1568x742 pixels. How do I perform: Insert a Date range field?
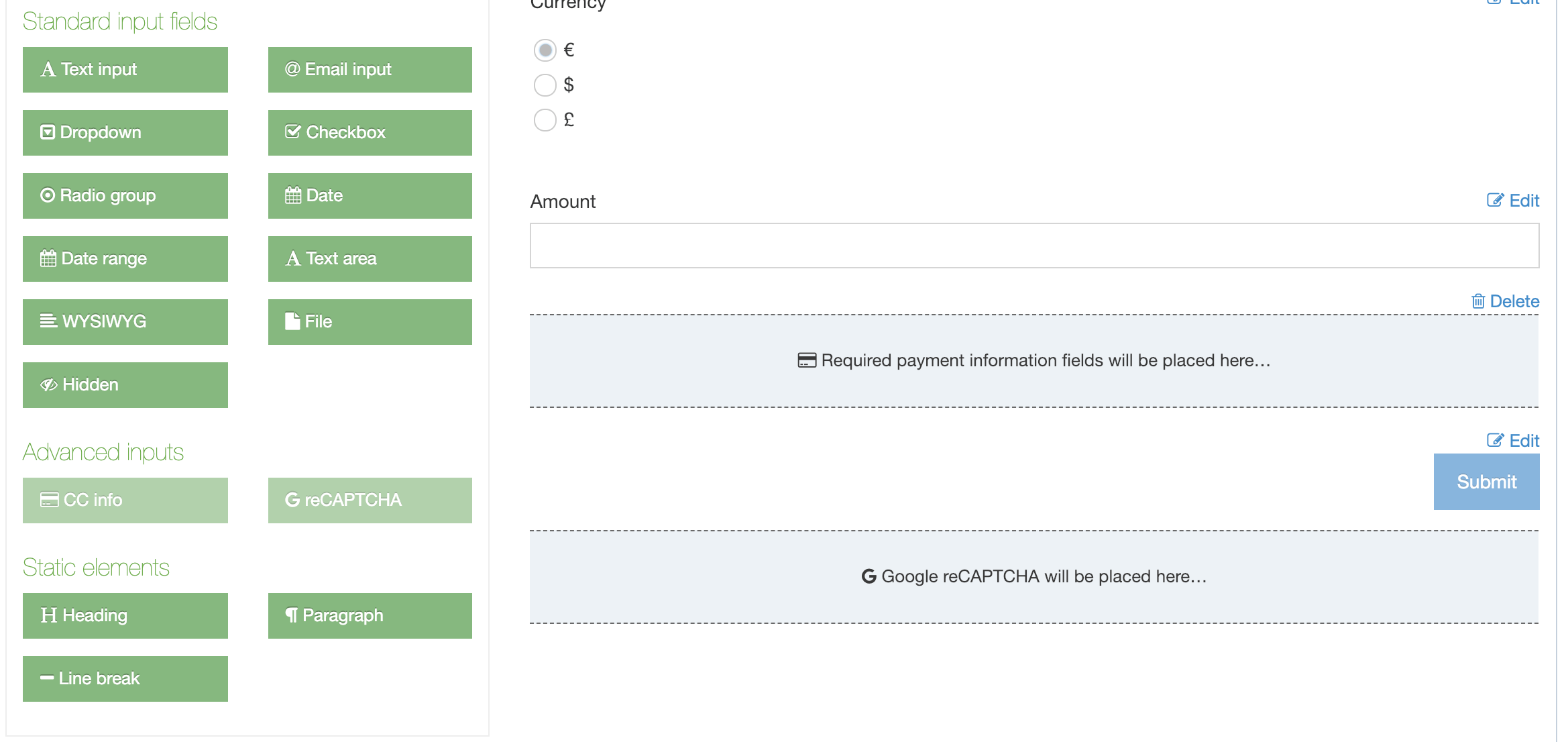pos(125,259)
